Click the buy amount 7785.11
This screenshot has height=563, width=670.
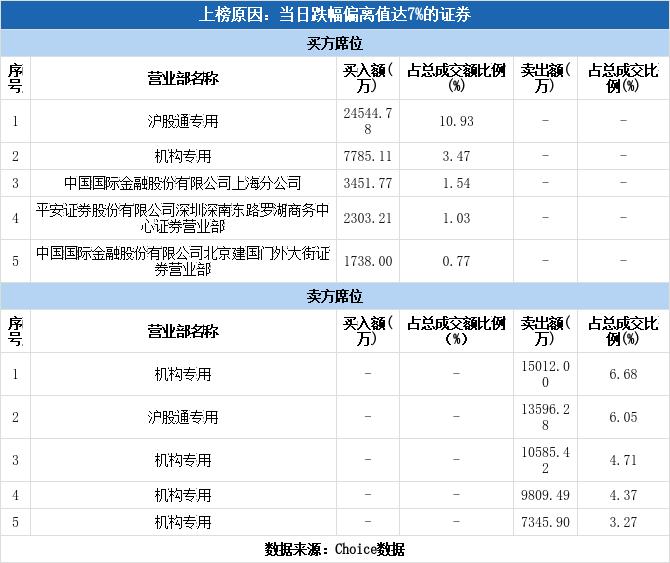click(x=367, y=156)
